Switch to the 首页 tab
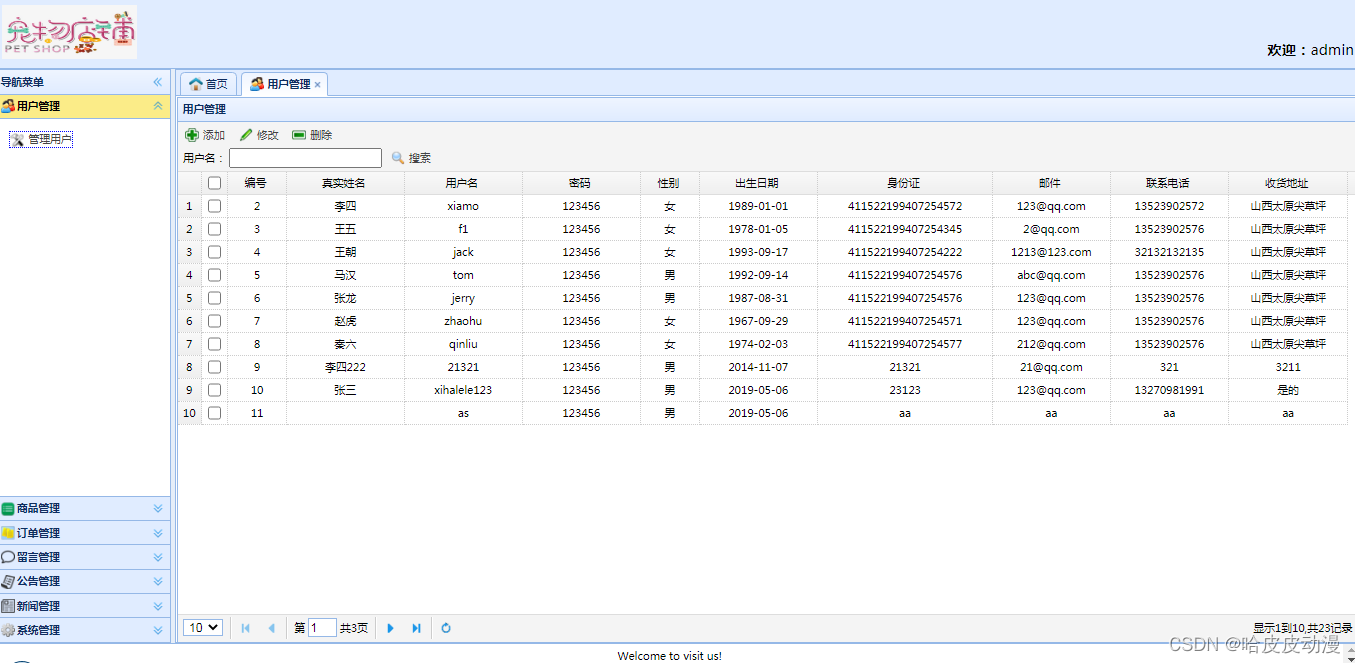The height and width of the screenshot is (663, 1355). [208, 84]
